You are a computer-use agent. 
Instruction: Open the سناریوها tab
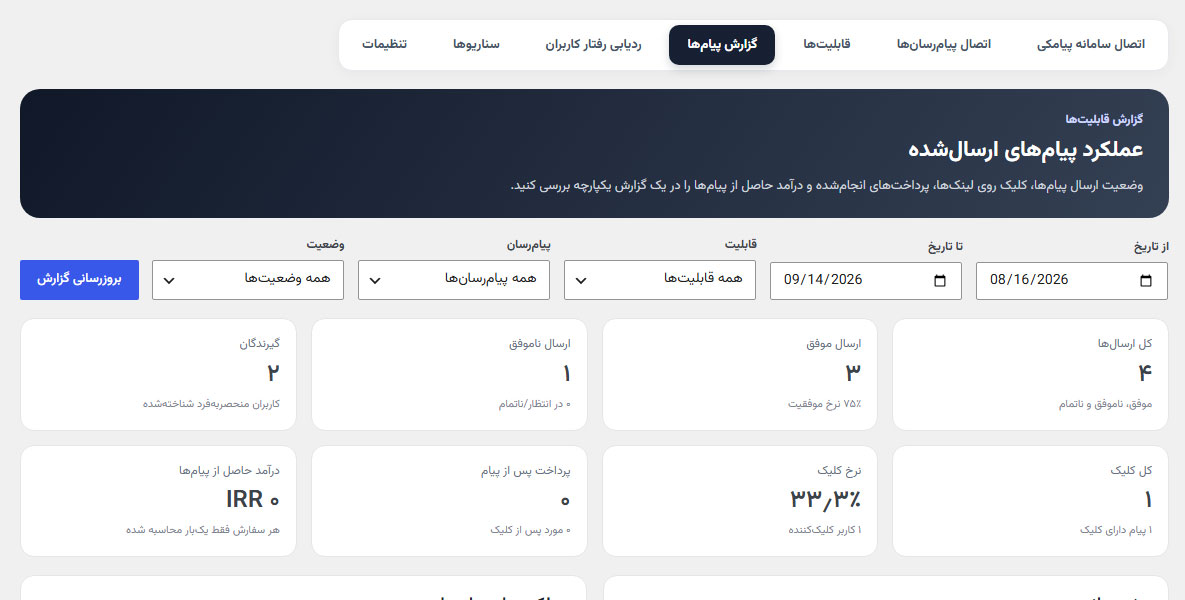476,44
